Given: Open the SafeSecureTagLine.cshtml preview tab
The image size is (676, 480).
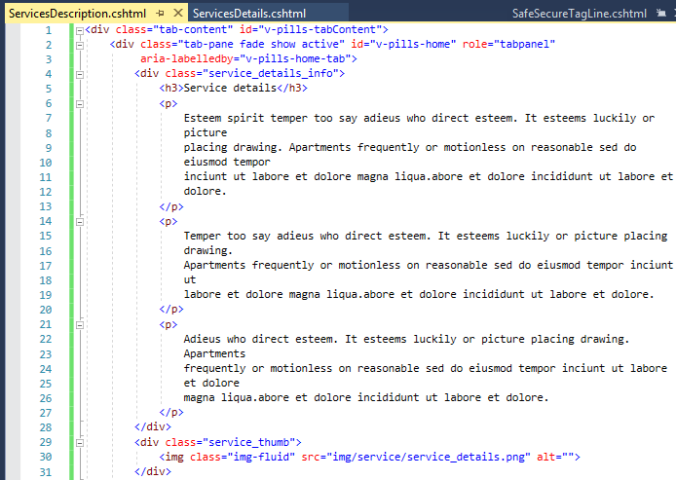Looking at the screenshot, I should (579, 13).
